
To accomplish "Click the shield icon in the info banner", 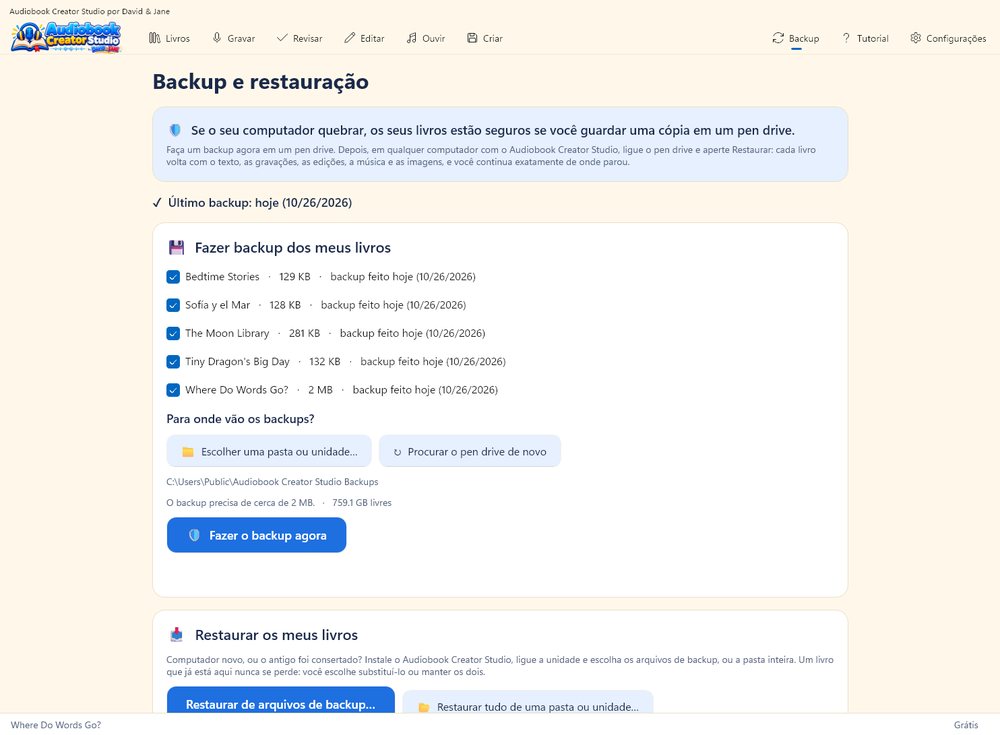I will coord(175,130).
